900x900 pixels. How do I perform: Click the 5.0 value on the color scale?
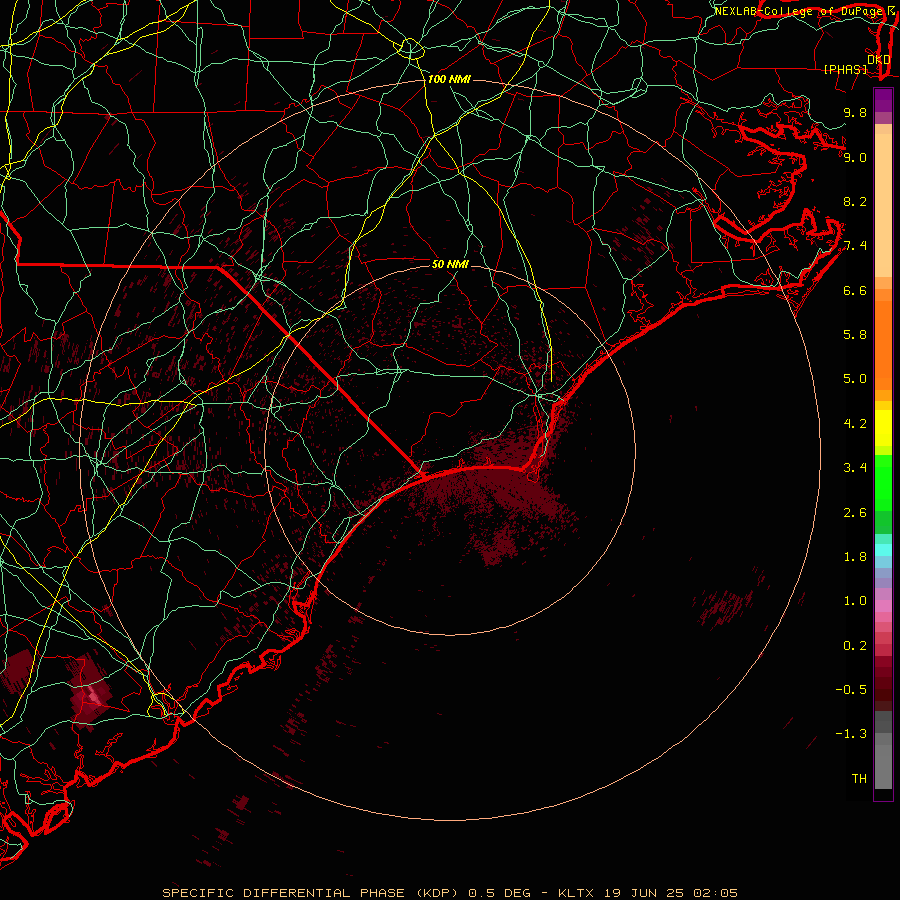(855, 379)
